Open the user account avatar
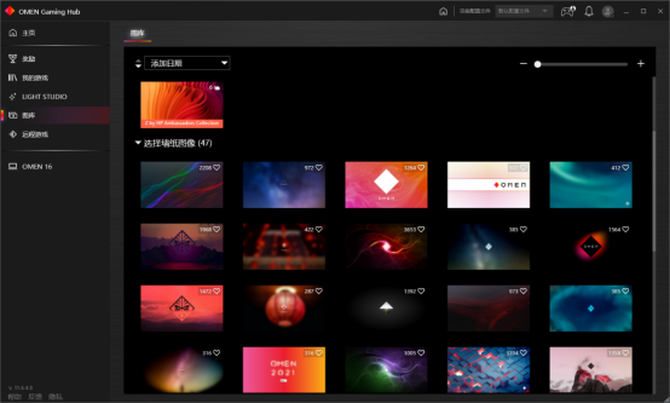This screenshot has width=670, height=403. click(608, 12)
